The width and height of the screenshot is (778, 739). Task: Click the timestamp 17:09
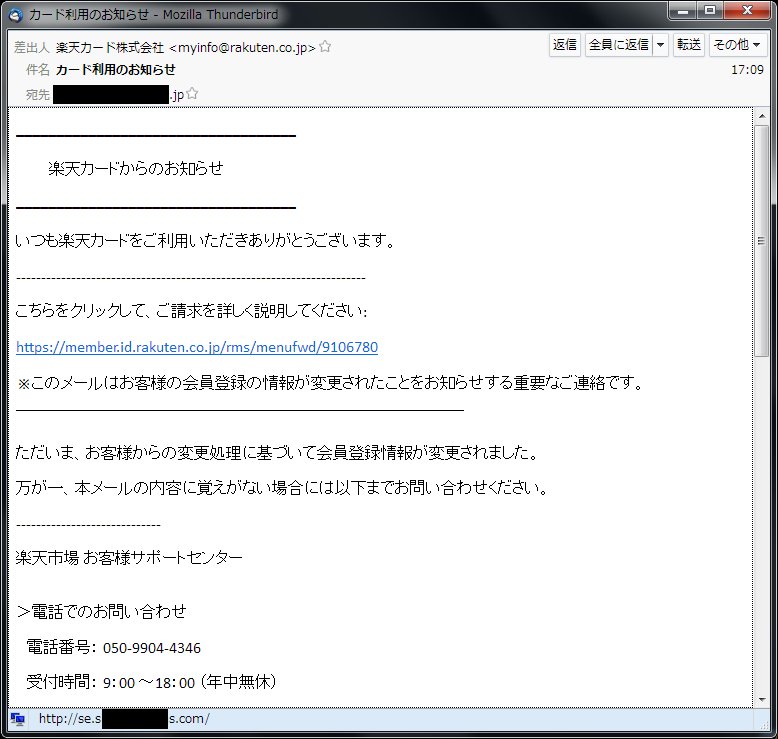[x=747, y=70]
